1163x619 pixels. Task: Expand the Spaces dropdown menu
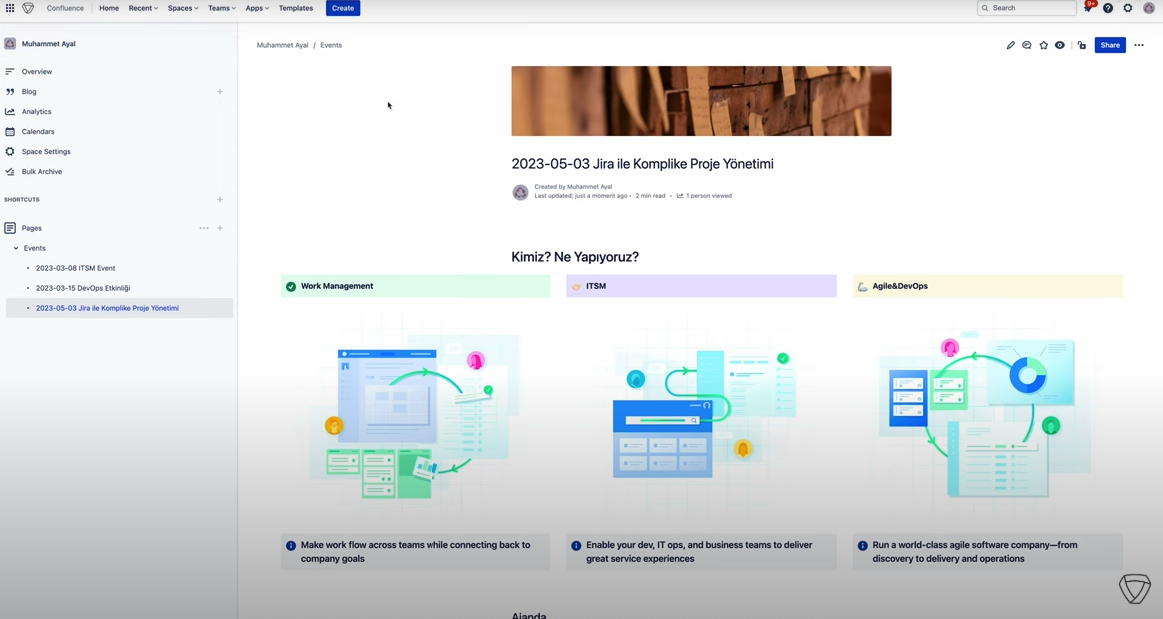point(183,8)
